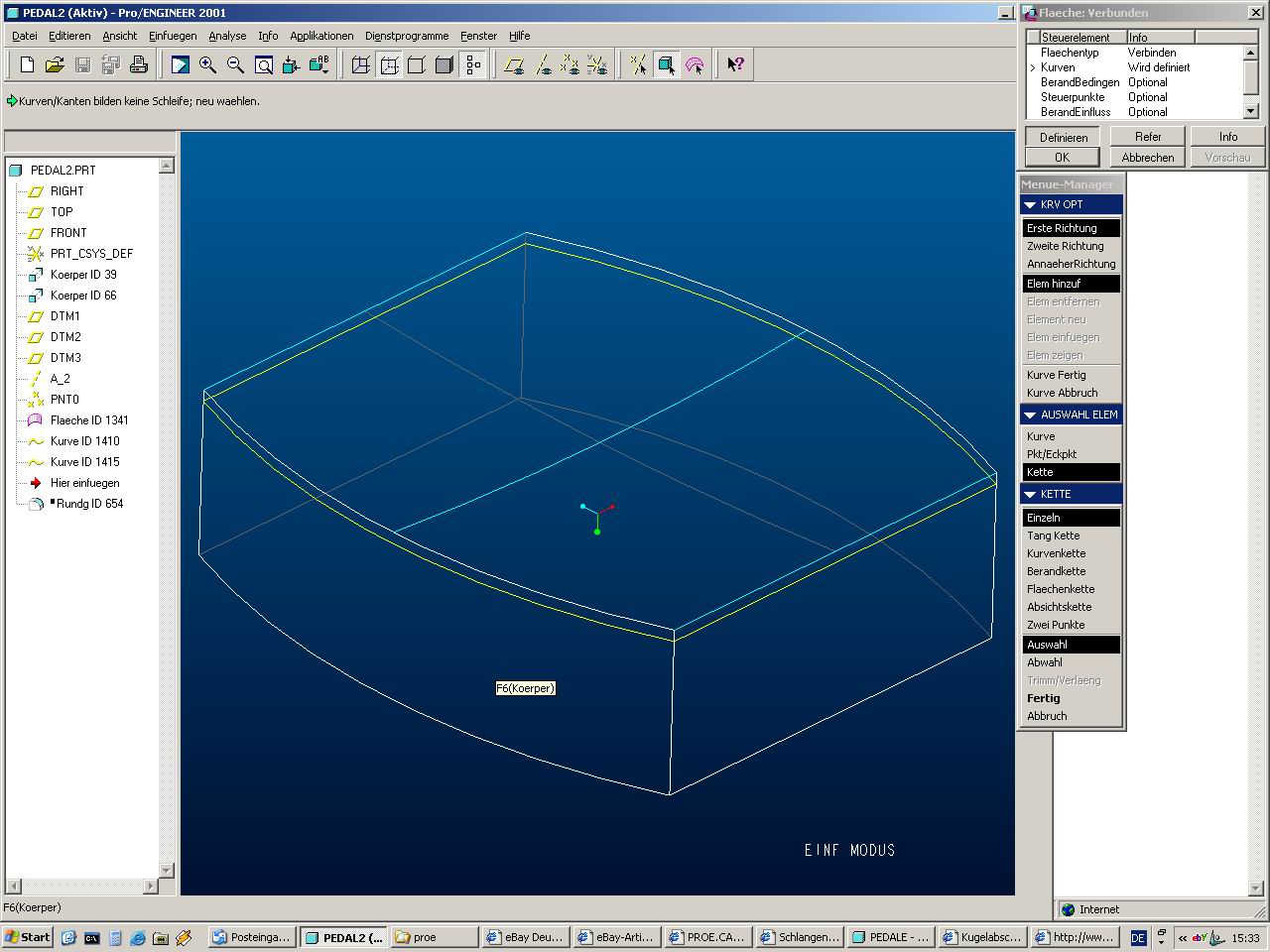The height and width of the screenshot is (952, 1270).
Task: Open the Einfuegen menu
Action: pos(173,36)
